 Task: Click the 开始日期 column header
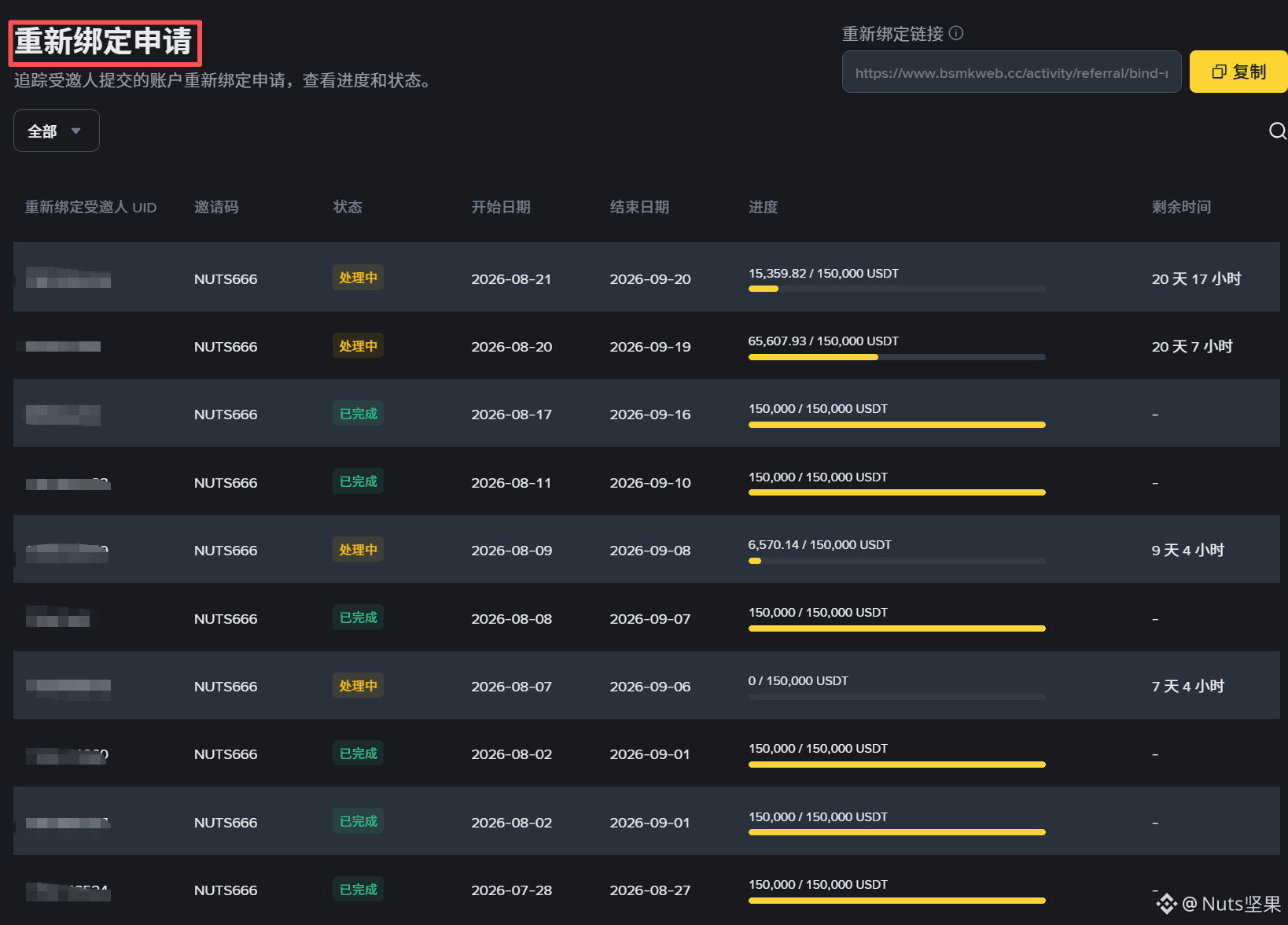pyautogui.click(x=501, y=207)
